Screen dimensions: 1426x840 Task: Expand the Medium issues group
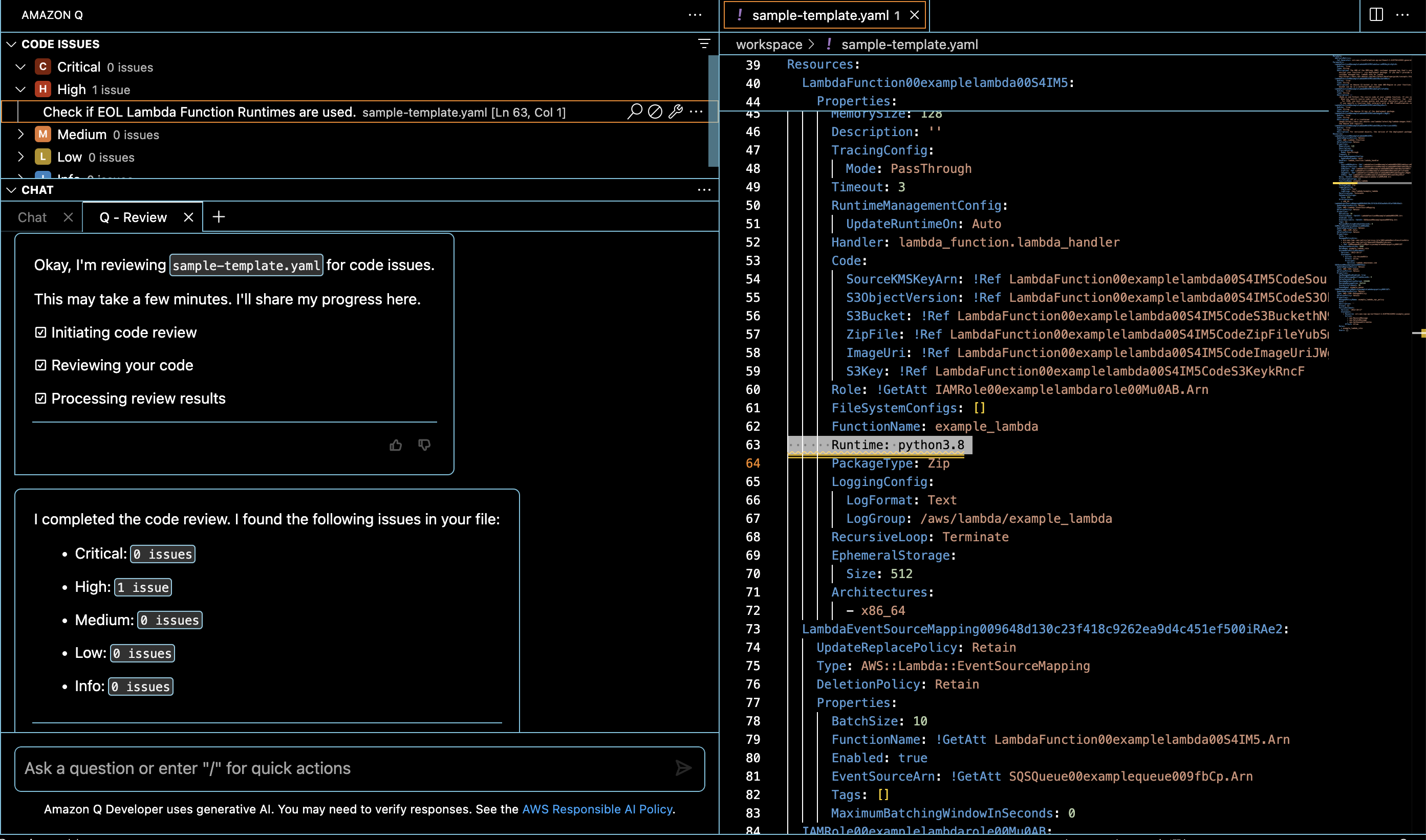pyautogui.click(x=21, y=134)
